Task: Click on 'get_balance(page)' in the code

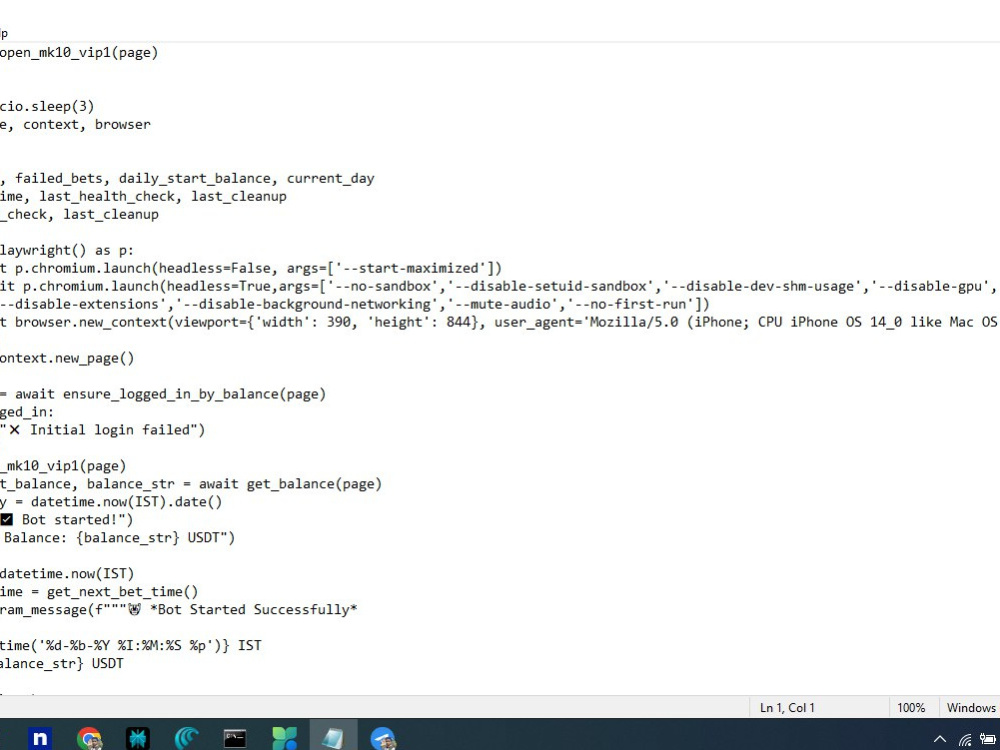Action: 314,484
